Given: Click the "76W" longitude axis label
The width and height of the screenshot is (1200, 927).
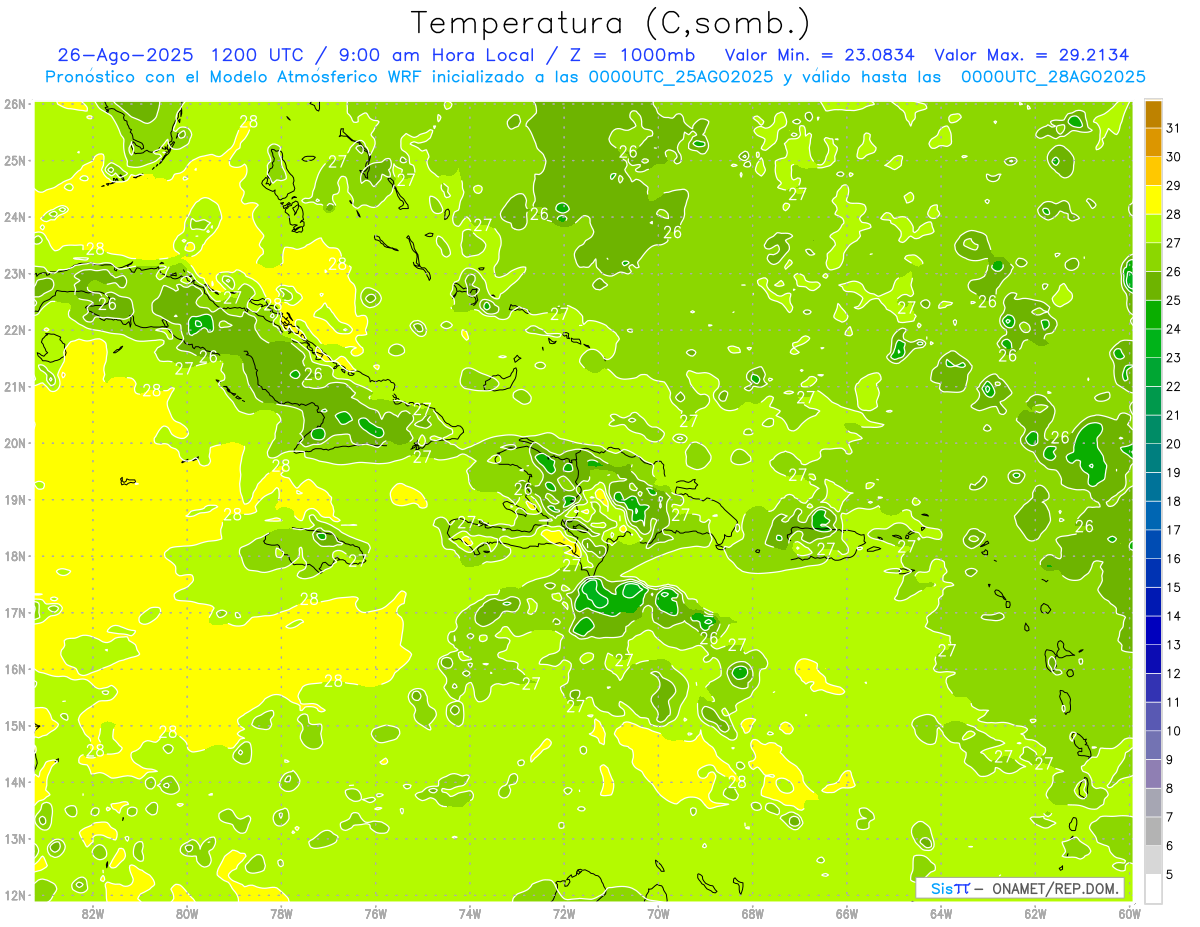Looking at the screenshot, I should click(375, 913).
